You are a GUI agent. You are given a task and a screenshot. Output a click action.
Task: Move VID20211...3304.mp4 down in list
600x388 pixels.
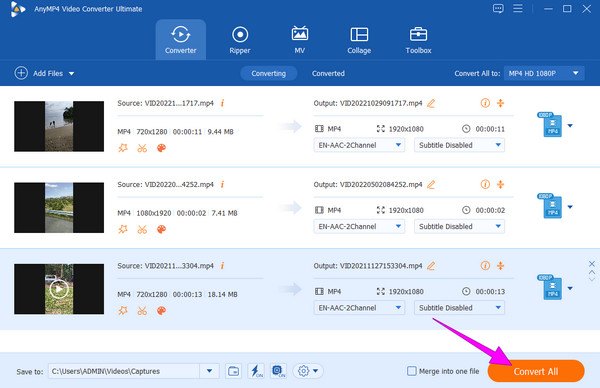592,279
